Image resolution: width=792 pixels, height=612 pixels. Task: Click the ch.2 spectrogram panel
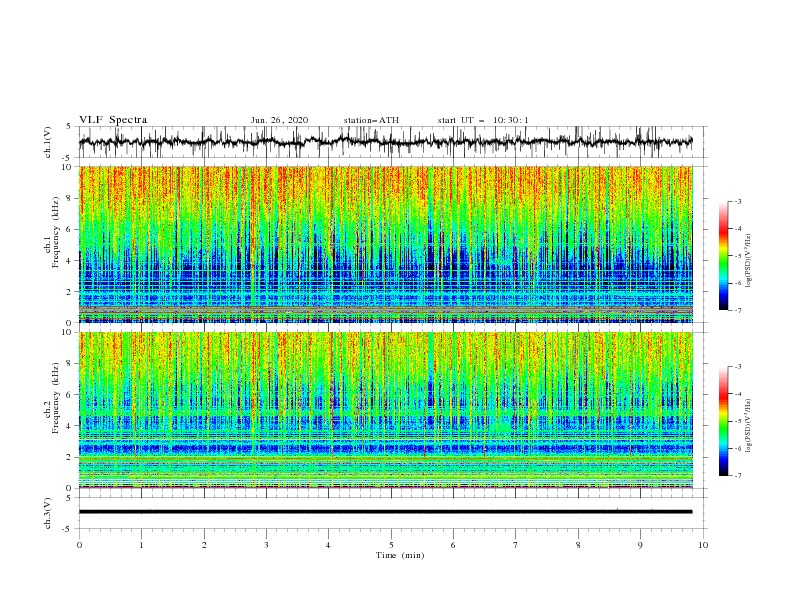[x=385, y=410]
